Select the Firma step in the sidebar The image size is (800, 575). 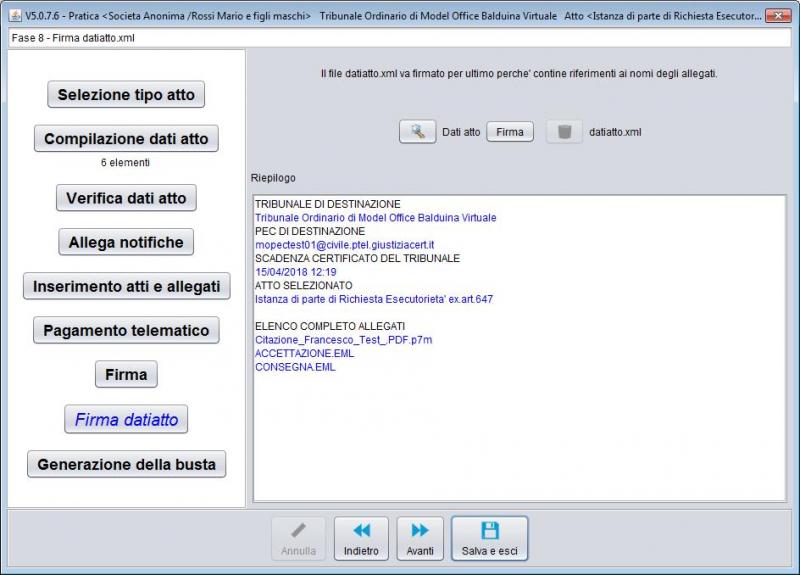pyautogui.click(x=126, y=375)
